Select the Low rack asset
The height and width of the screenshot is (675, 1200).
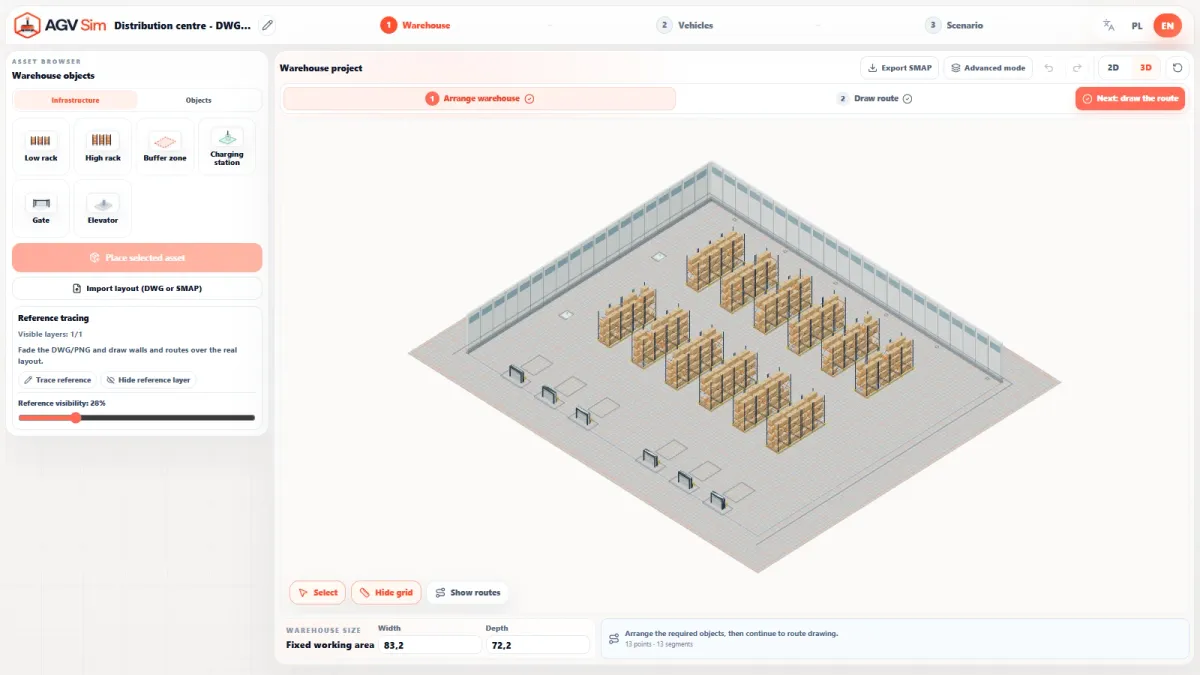(41, 147)
